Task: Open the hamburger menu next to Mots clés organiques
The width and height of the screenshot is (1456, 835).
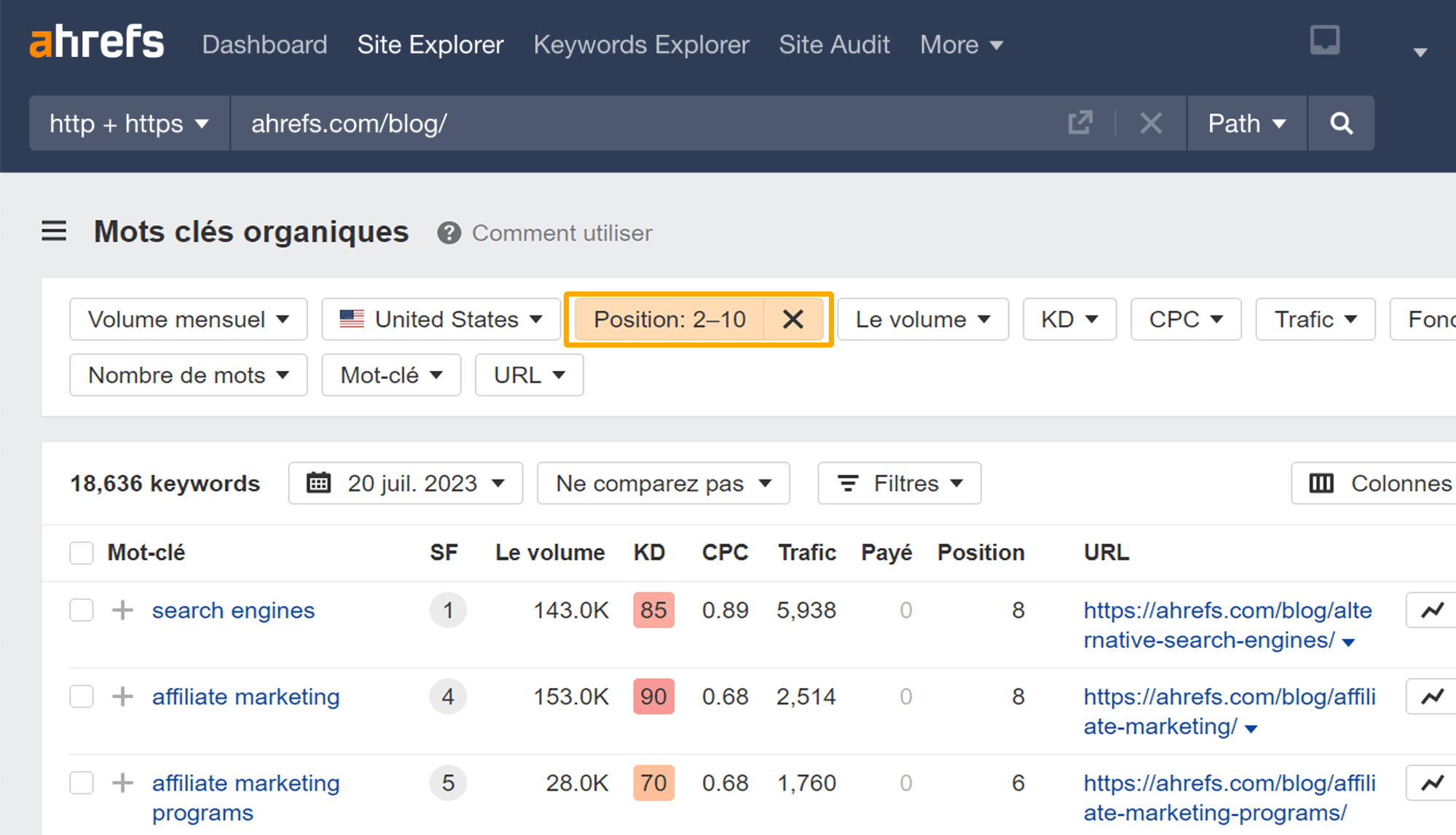Action: pyautogui.click(x=53, y=232)
